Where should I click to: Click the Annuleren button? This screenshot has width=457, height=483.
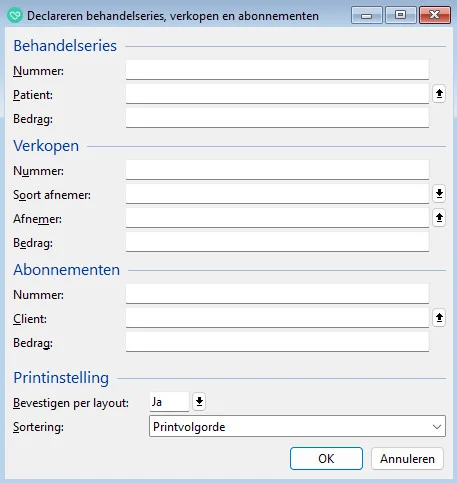(x=407, y=459)
